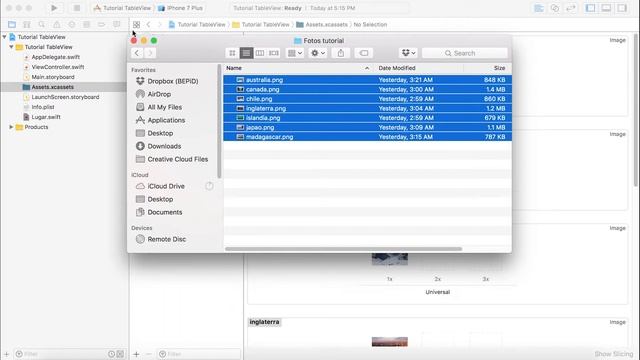Screen dimensions: 640x360
Task: Add new asset with plus button
Action: [136, 354]
